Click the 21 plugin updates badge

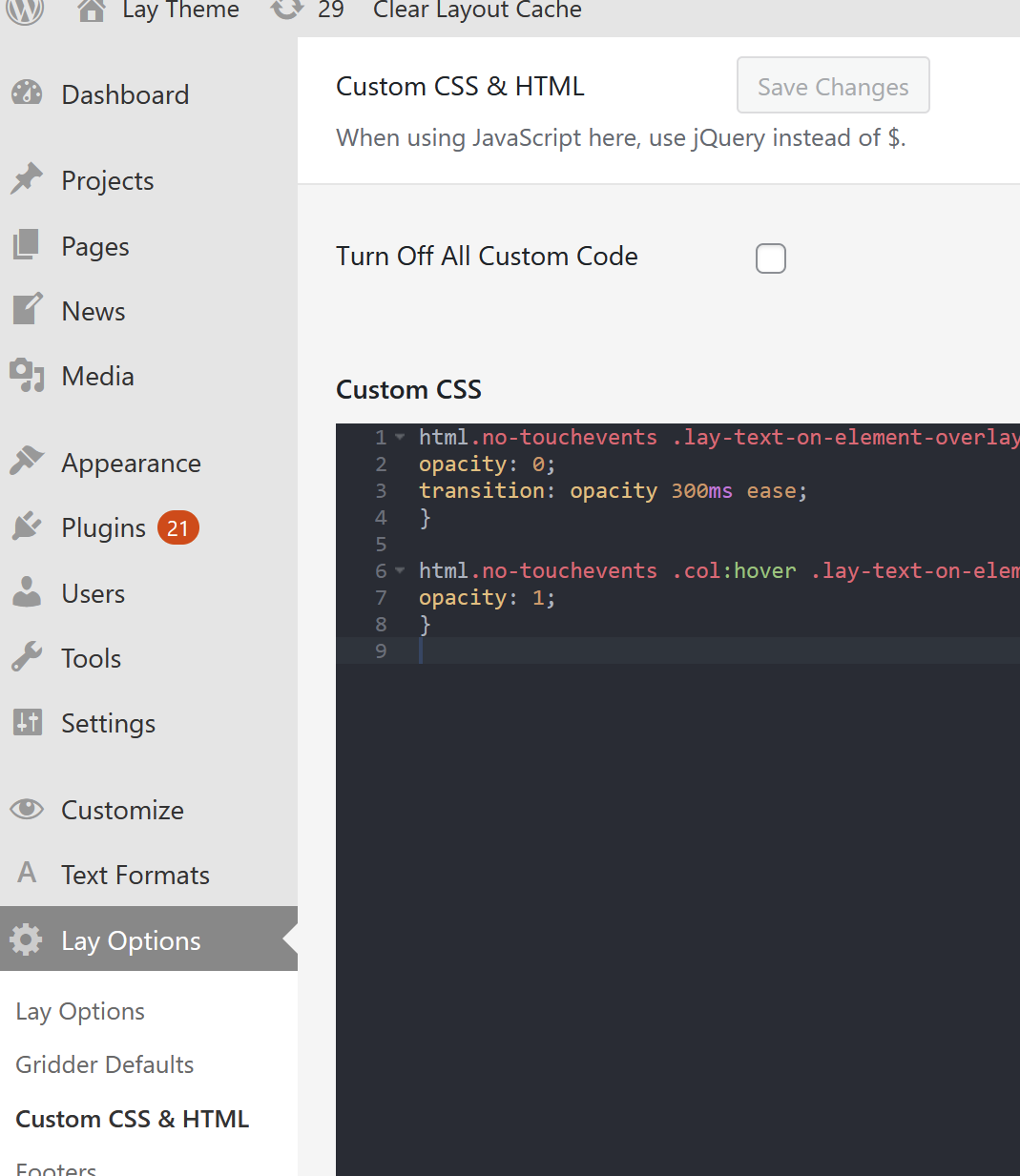point(177,527)
